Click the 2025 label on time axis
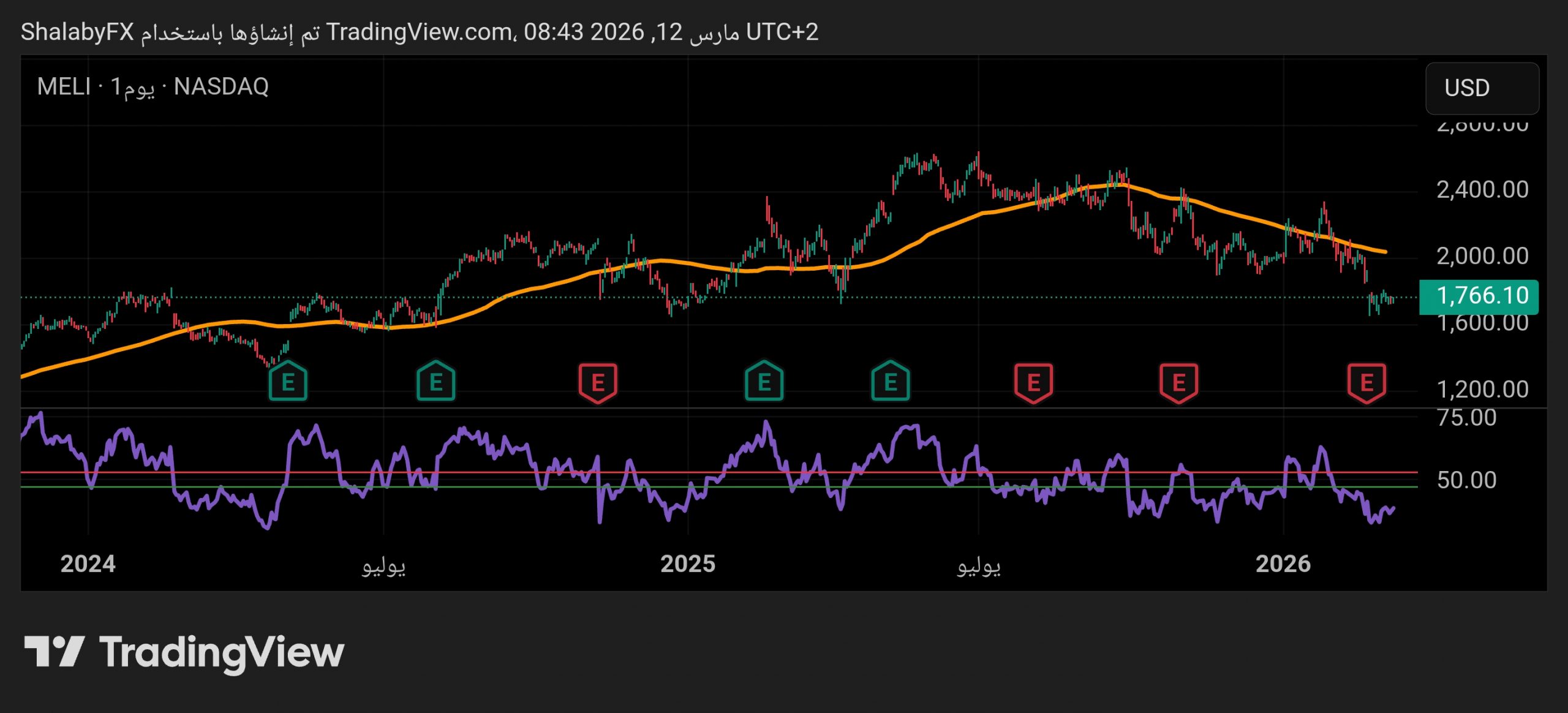1568x713 pixels. coord(688,564)
